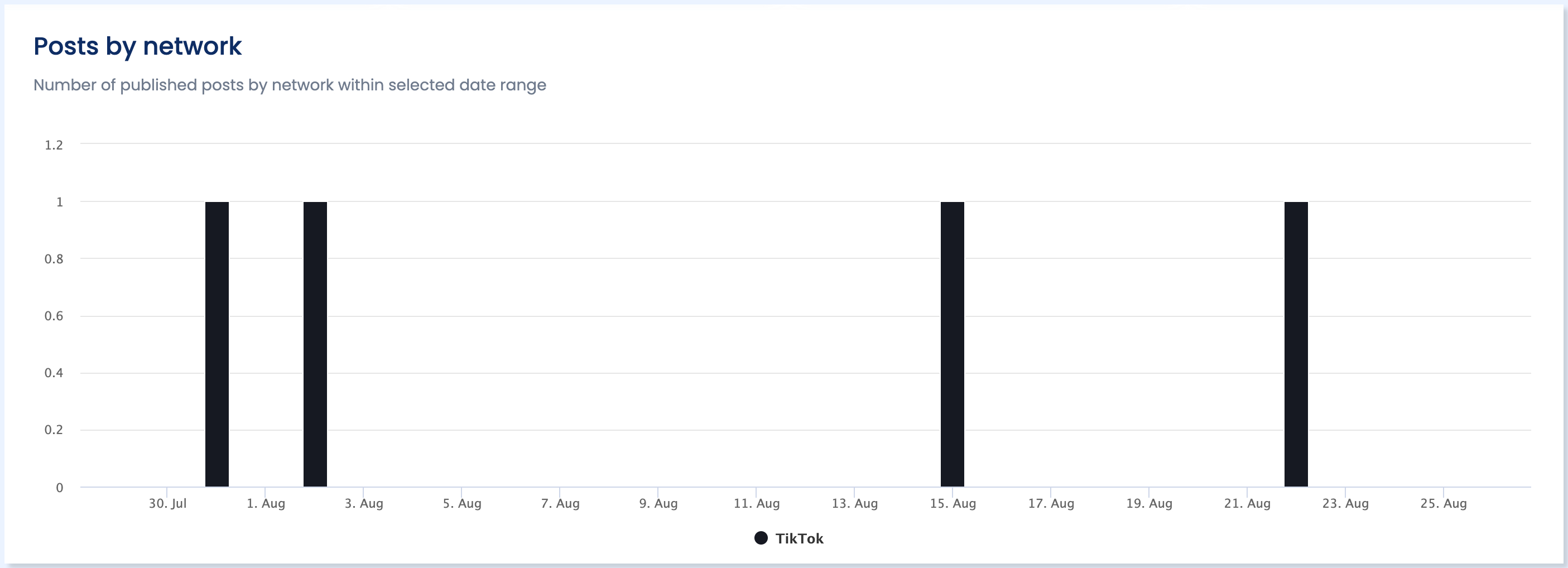The height and width of the screenshot is (568, 1568).
Task: Click the bar for 2 Aug
Action: tap(315, 344)
